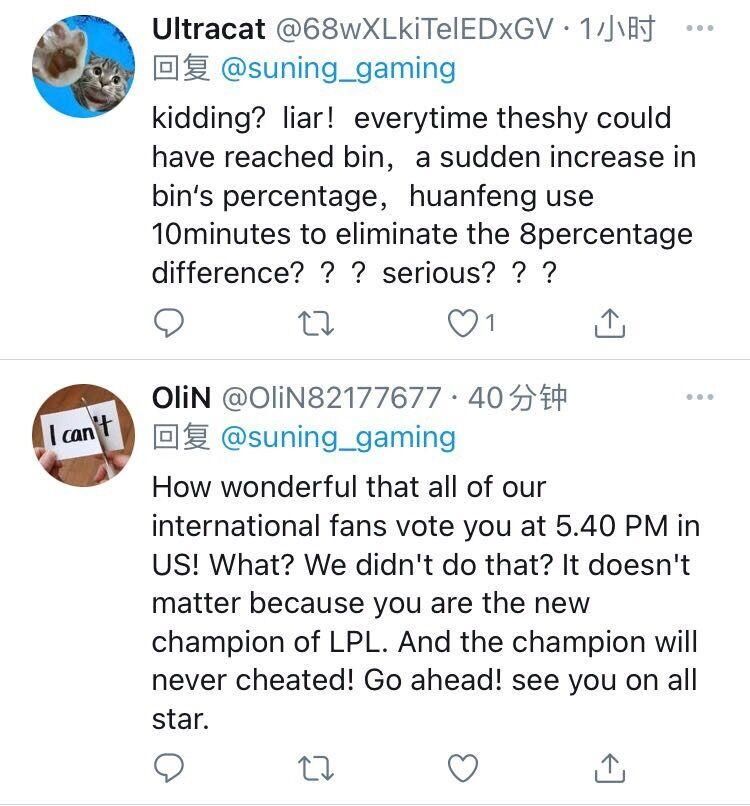Open Ultracat's cat profile picture

click(x=83, y=66)
